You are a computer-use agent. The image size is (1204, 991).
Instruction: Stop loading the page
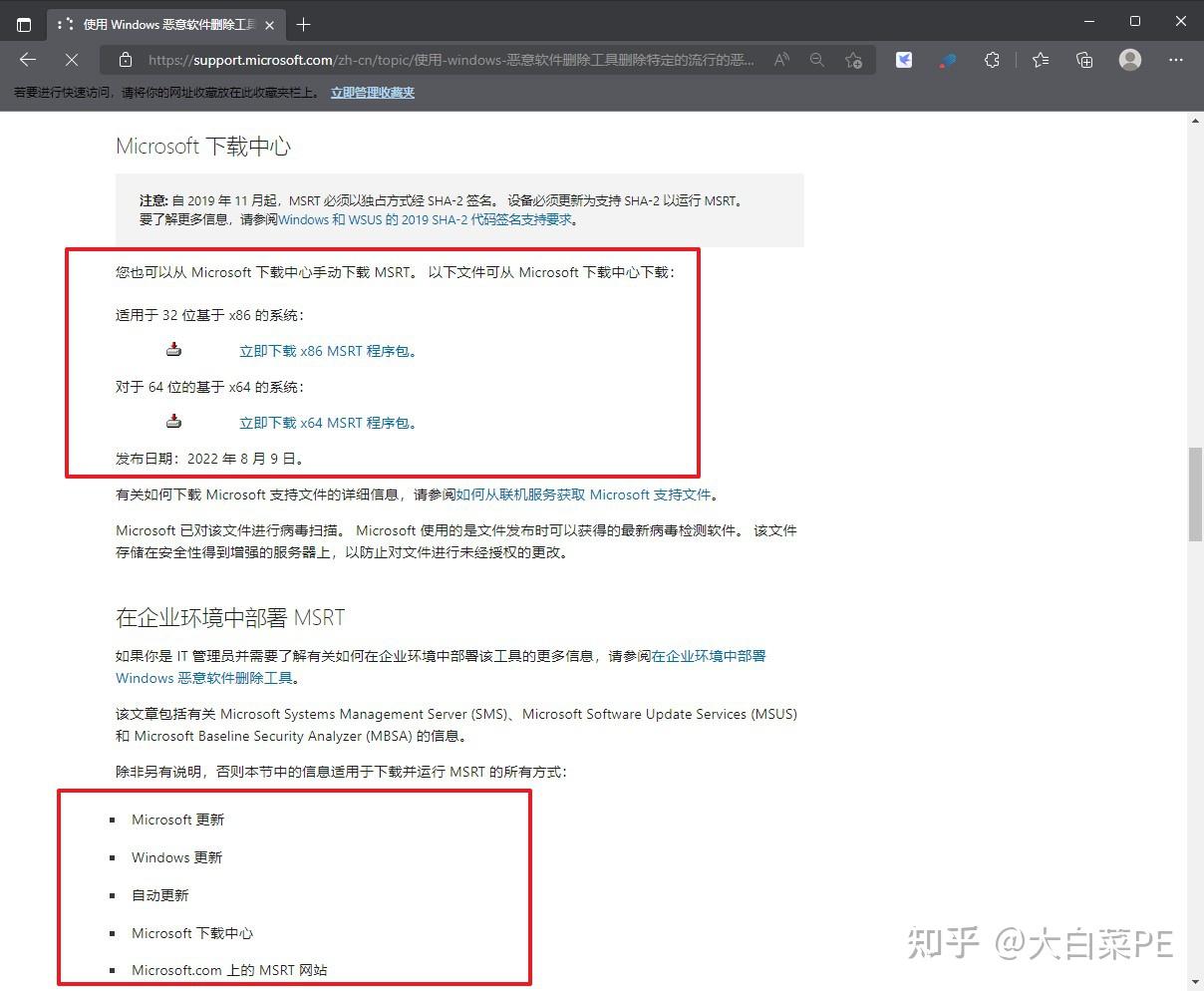(72, 60)
